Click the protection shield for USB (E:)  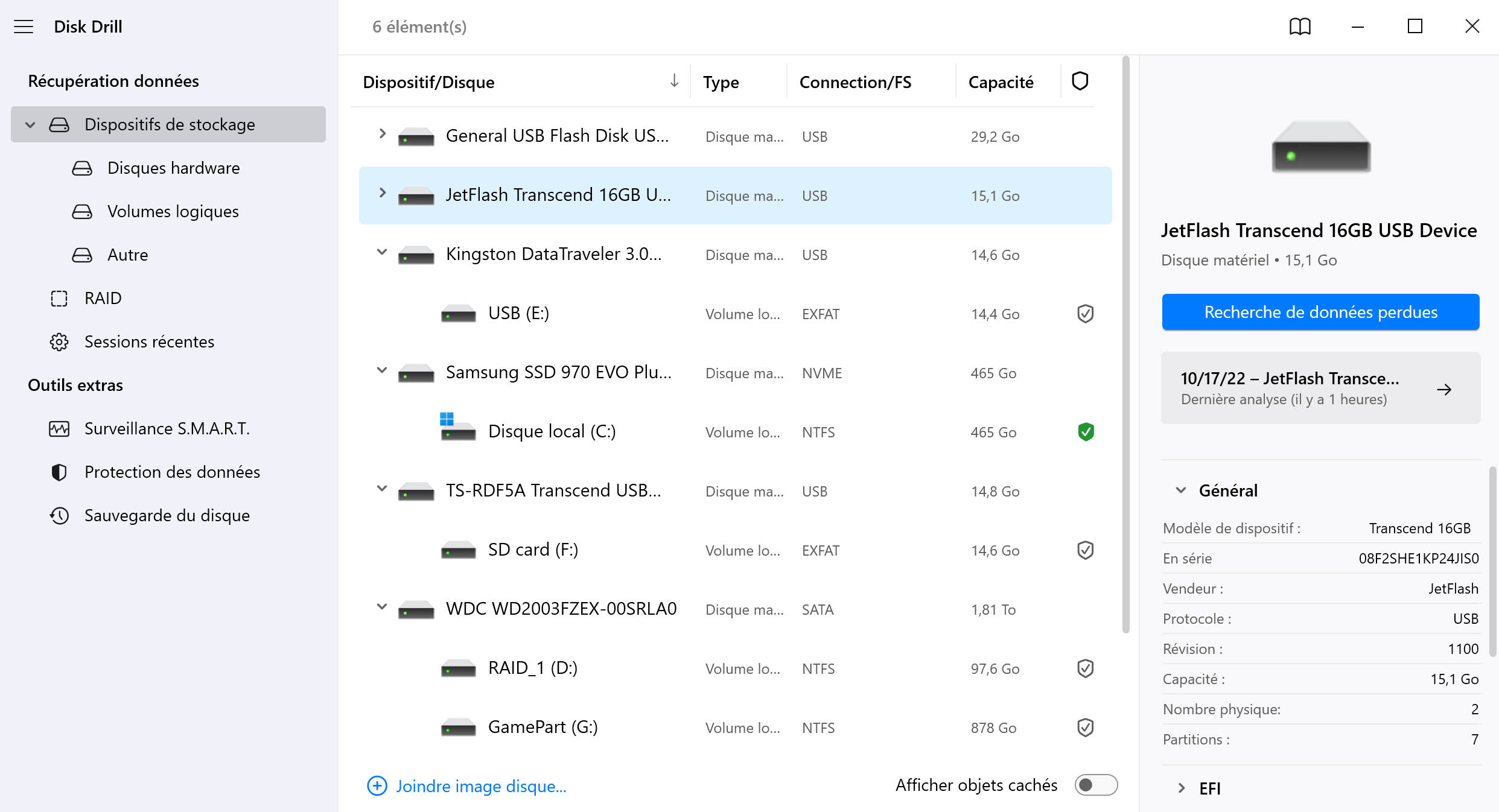pos(1085,314)
